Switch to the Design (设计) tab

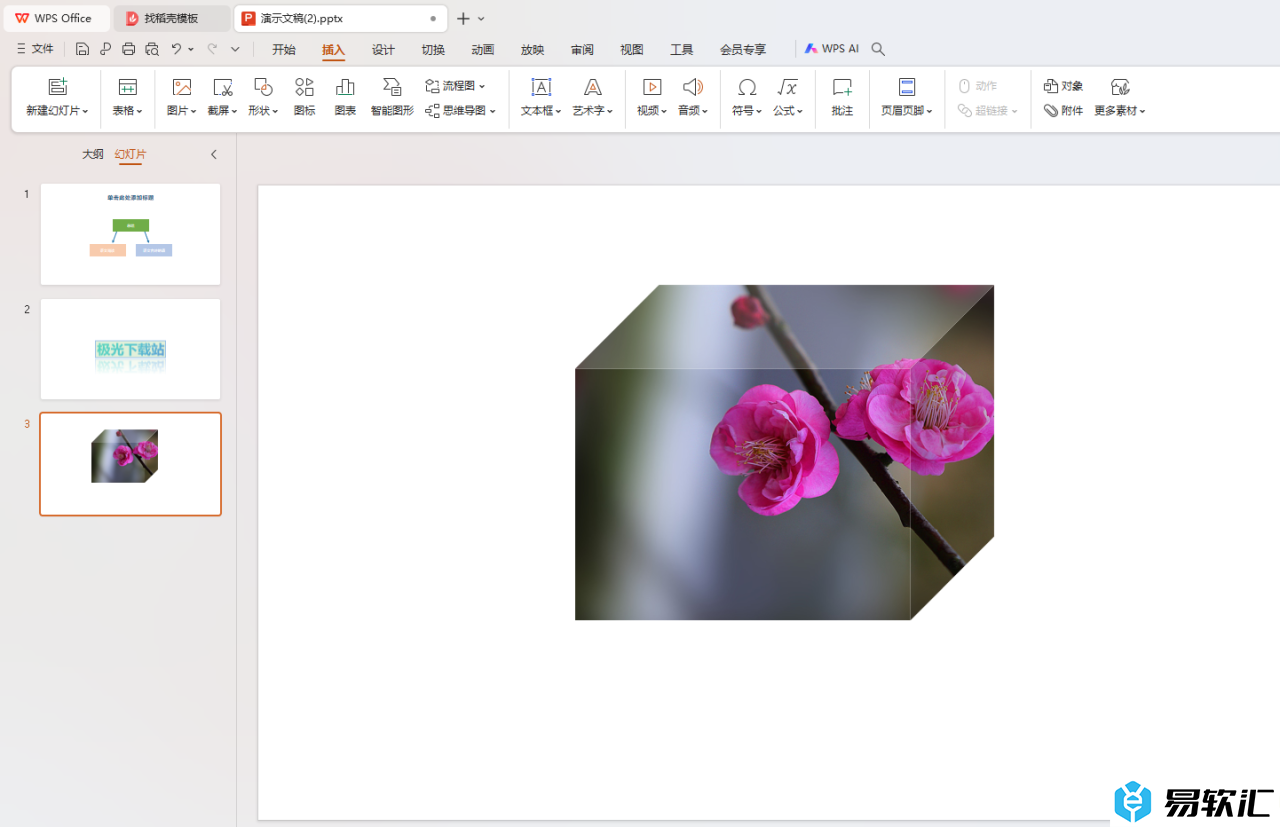click(383, 49)
